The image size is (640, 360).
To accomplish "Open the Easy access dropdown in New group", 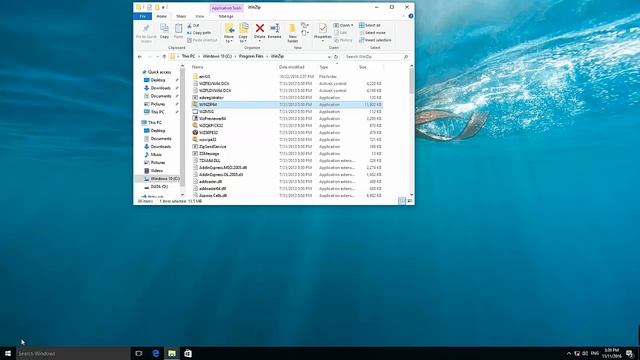I will (x=304, y=33).
